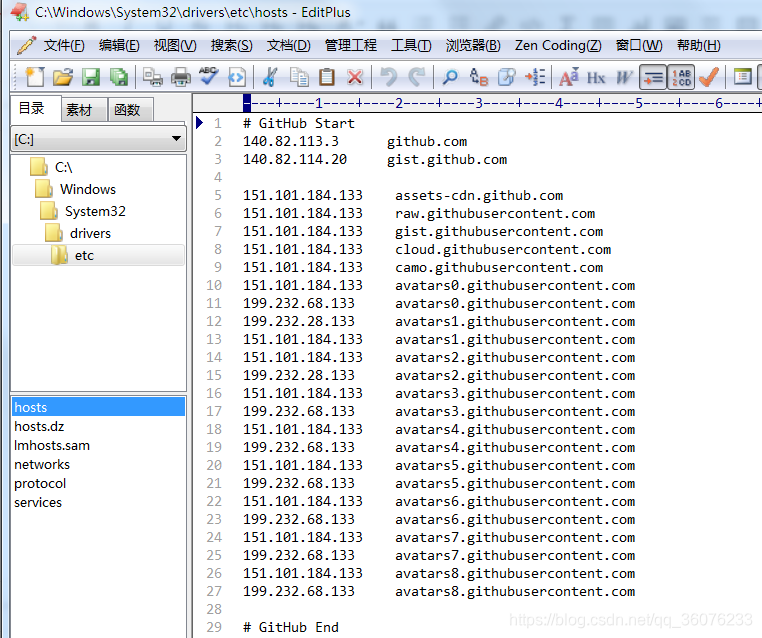Open the 帮助(H) menu
762x638 pixels.
(x=699, y=45)
